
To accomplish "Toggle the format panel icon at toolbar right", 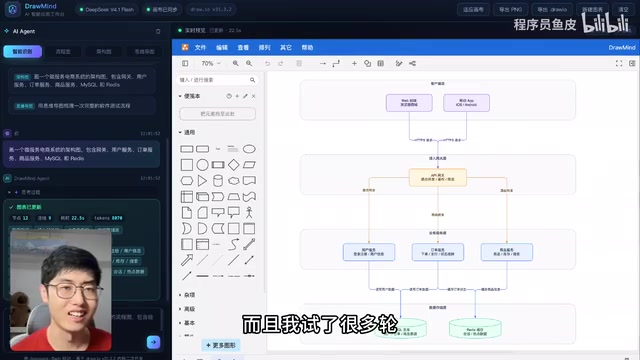I will pyautogui.click(x=632, y=63).
